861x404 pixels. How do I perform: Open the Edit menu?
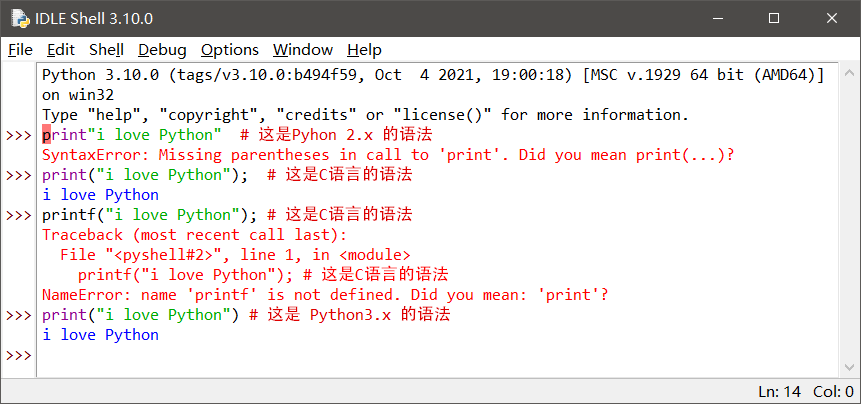coord(61,49)
